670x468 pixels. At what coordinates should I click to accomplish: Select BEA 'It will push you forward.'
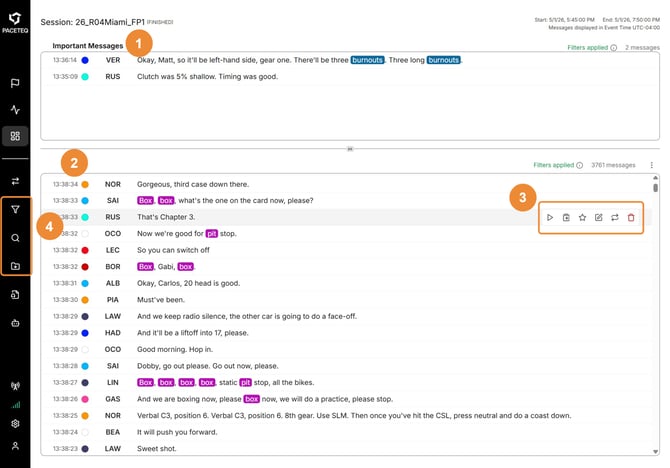347,432
